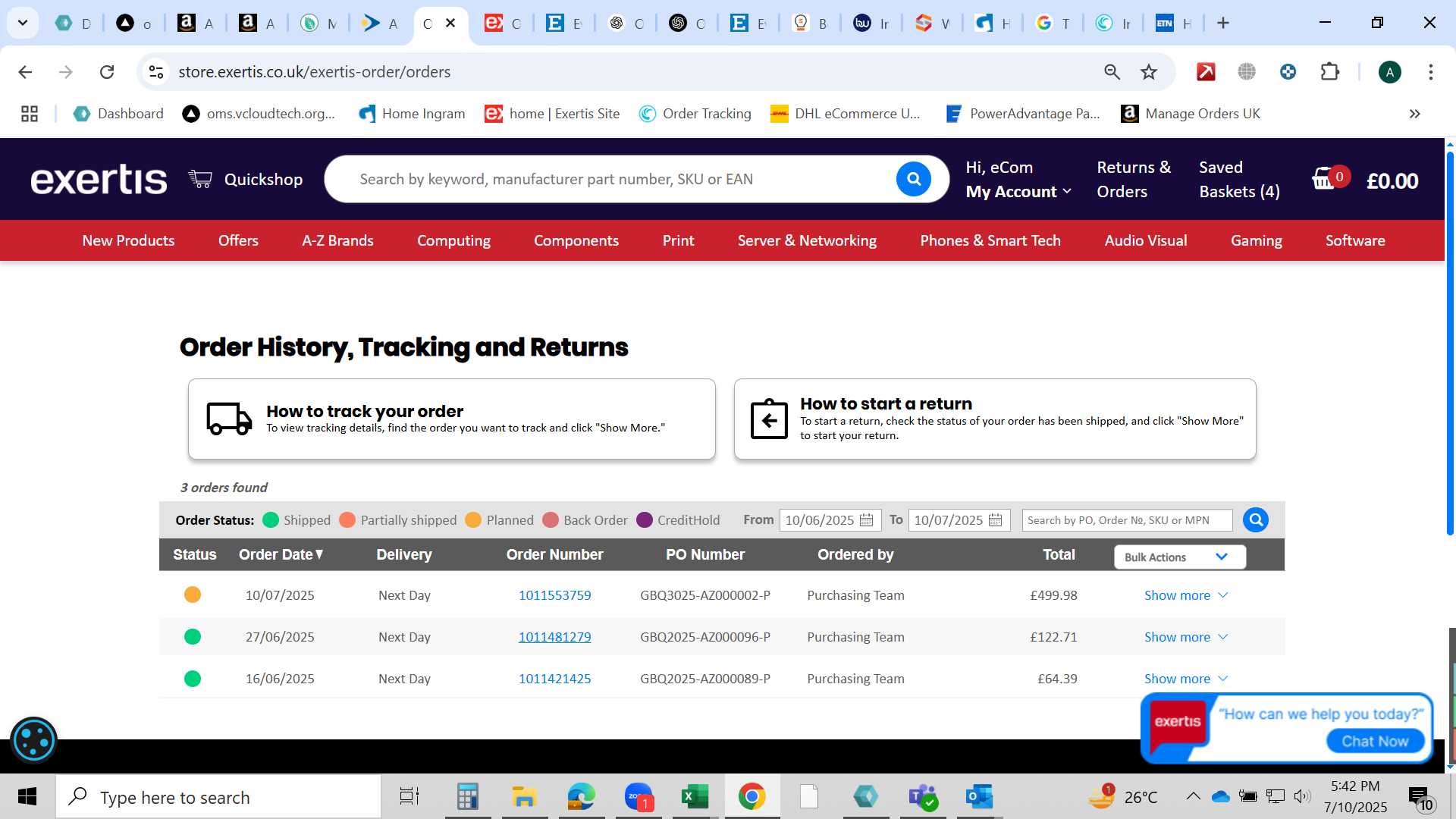Show more bookmarks chevron
1456x819 pixels.
1414,114
